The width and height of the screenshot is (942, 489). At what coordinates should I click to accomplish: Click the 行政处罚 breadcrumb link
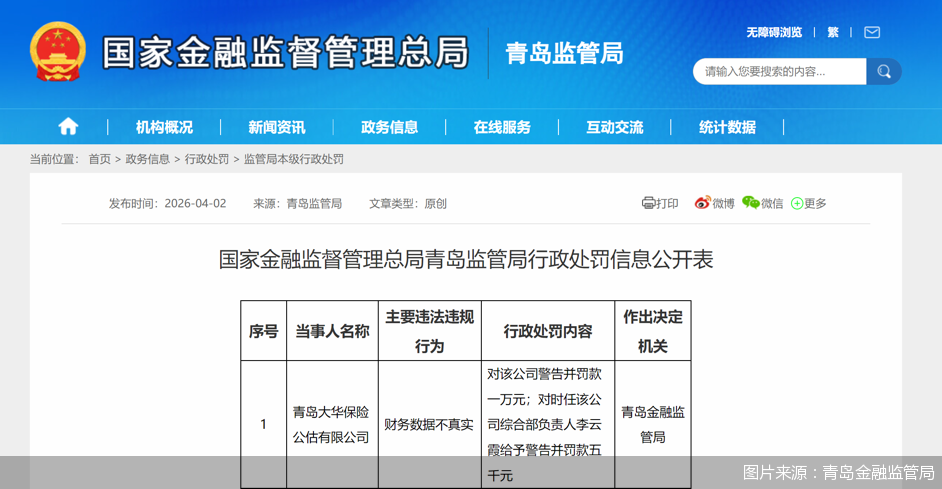click(x=207, y=159)
